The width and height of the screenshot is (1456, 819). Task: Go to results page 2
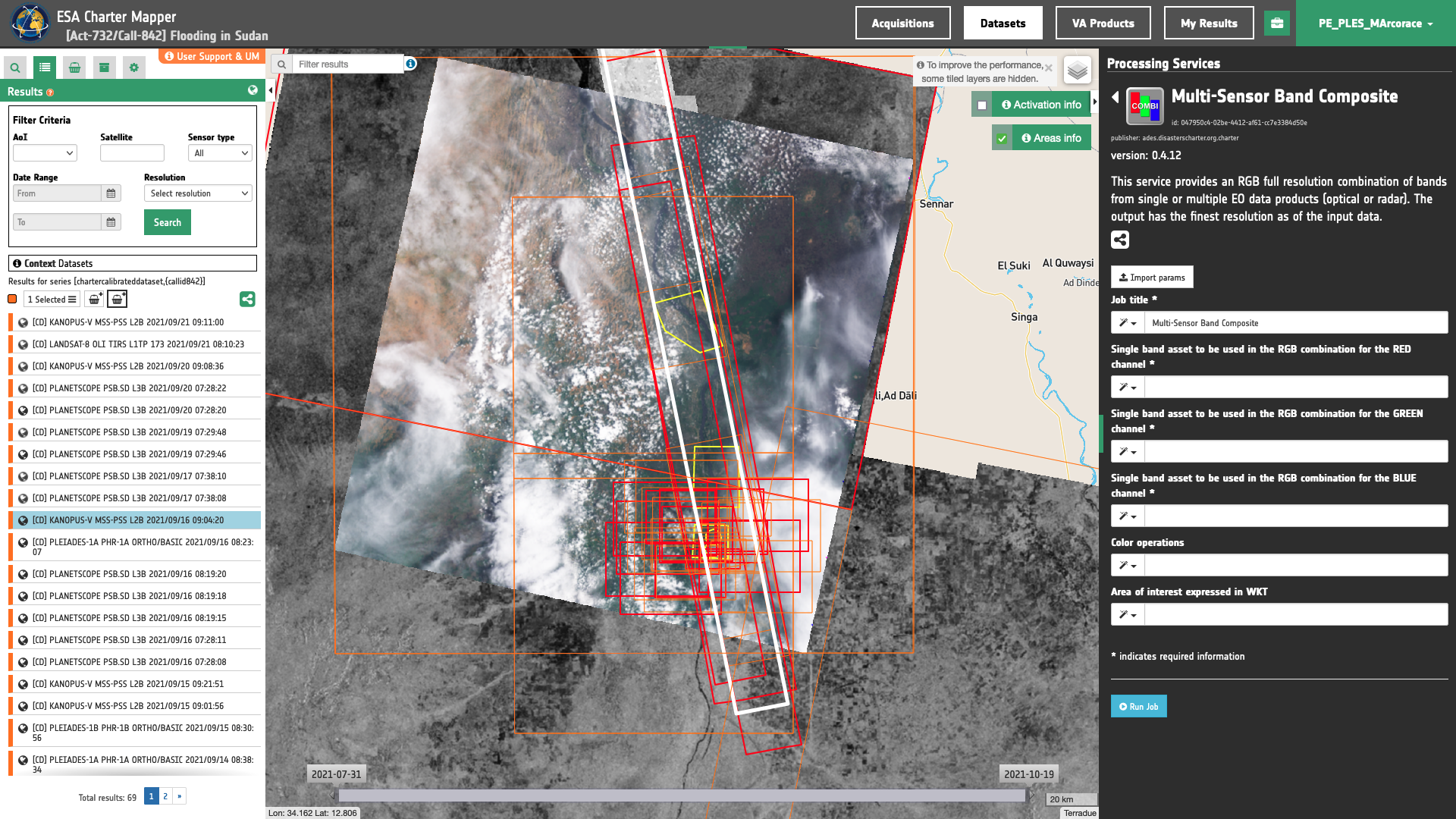(x=165, y=796)
